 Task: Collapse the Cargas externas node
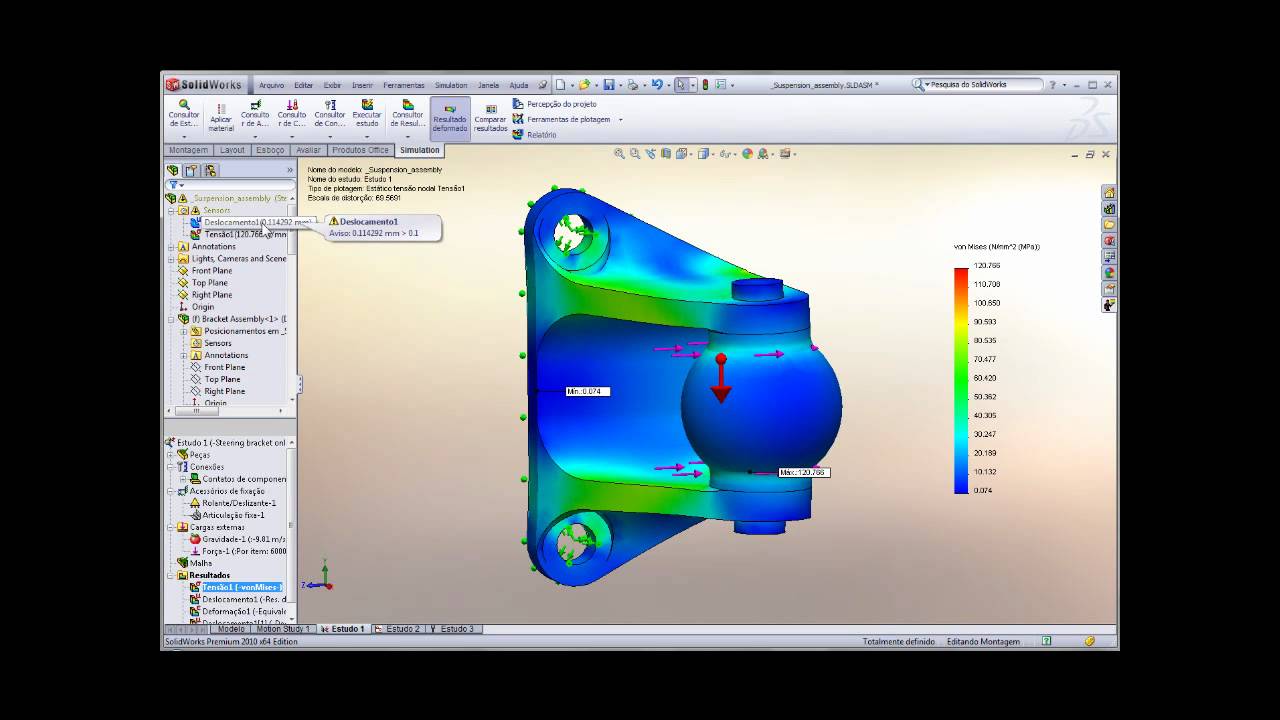pos(171,527)
